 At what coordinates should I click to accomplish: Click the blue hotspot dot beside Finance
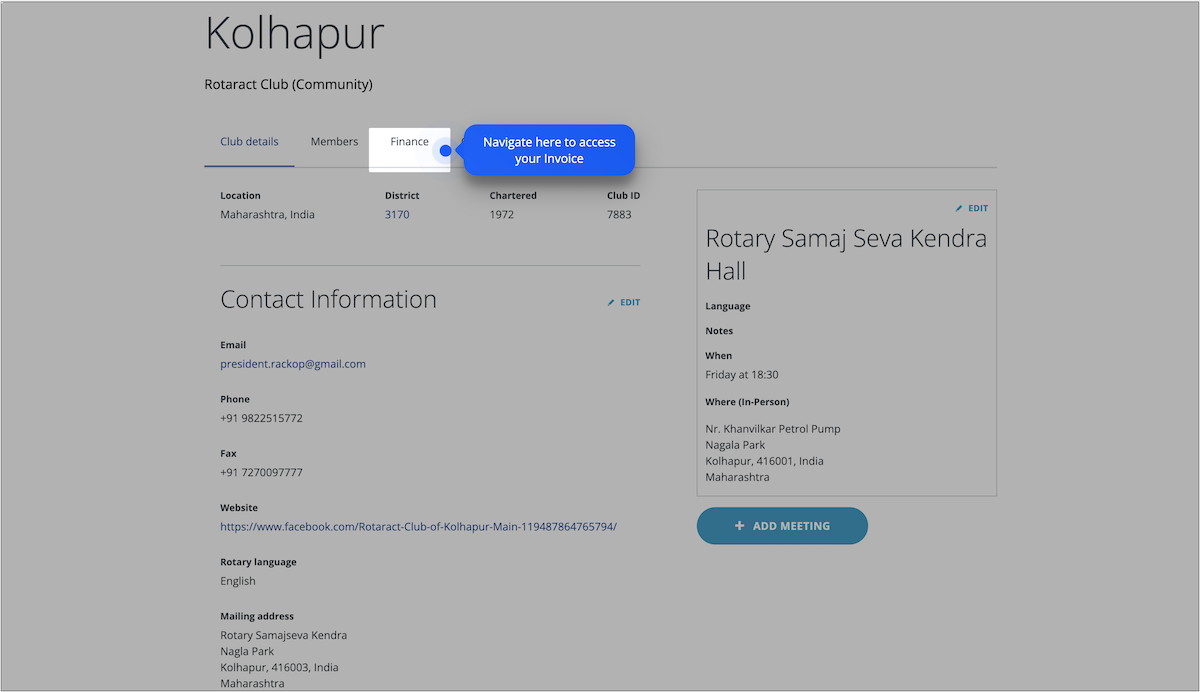[x=446, y=151]
